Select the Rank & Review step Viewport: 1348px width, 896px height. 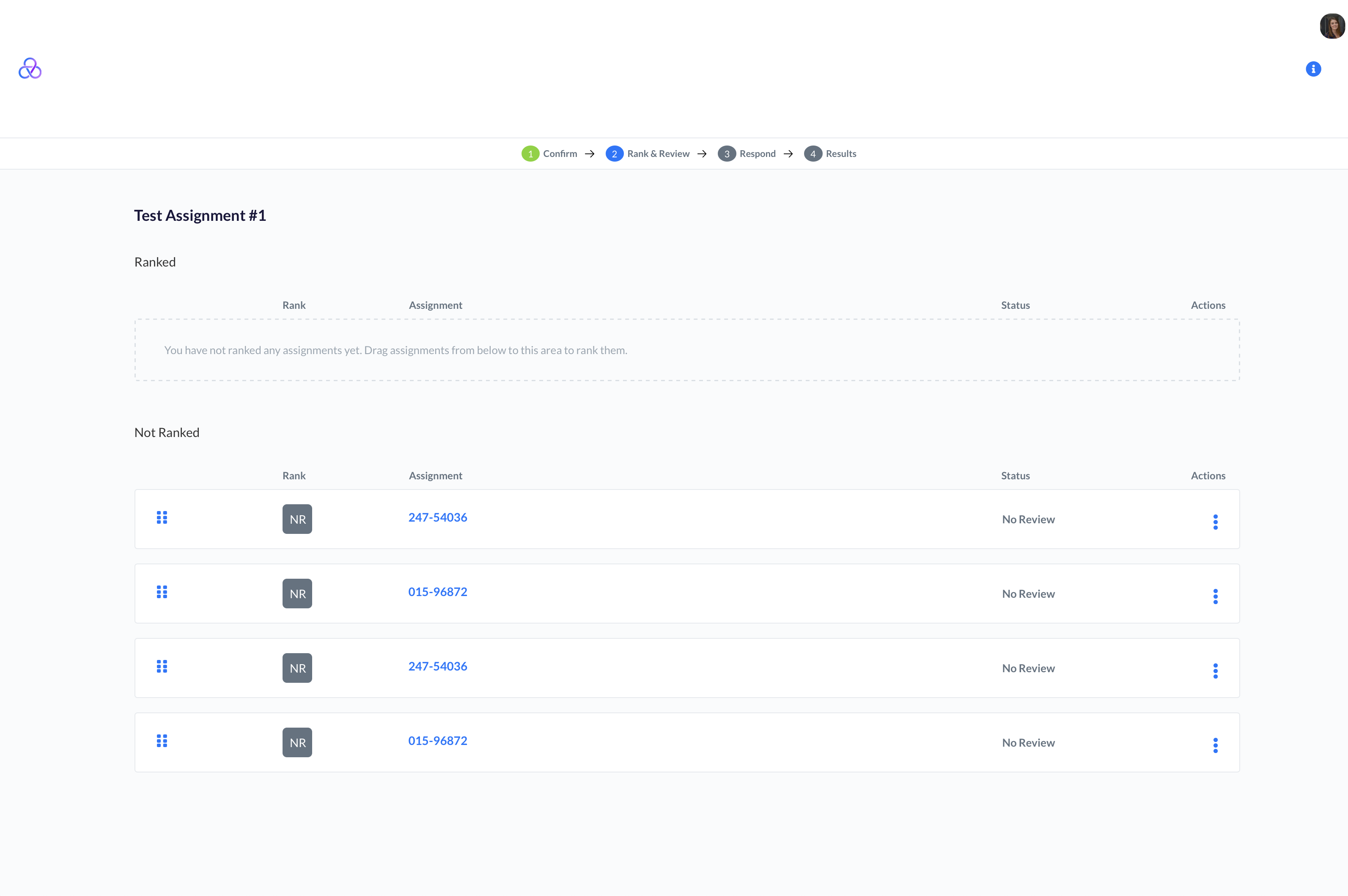coord(648,154)
